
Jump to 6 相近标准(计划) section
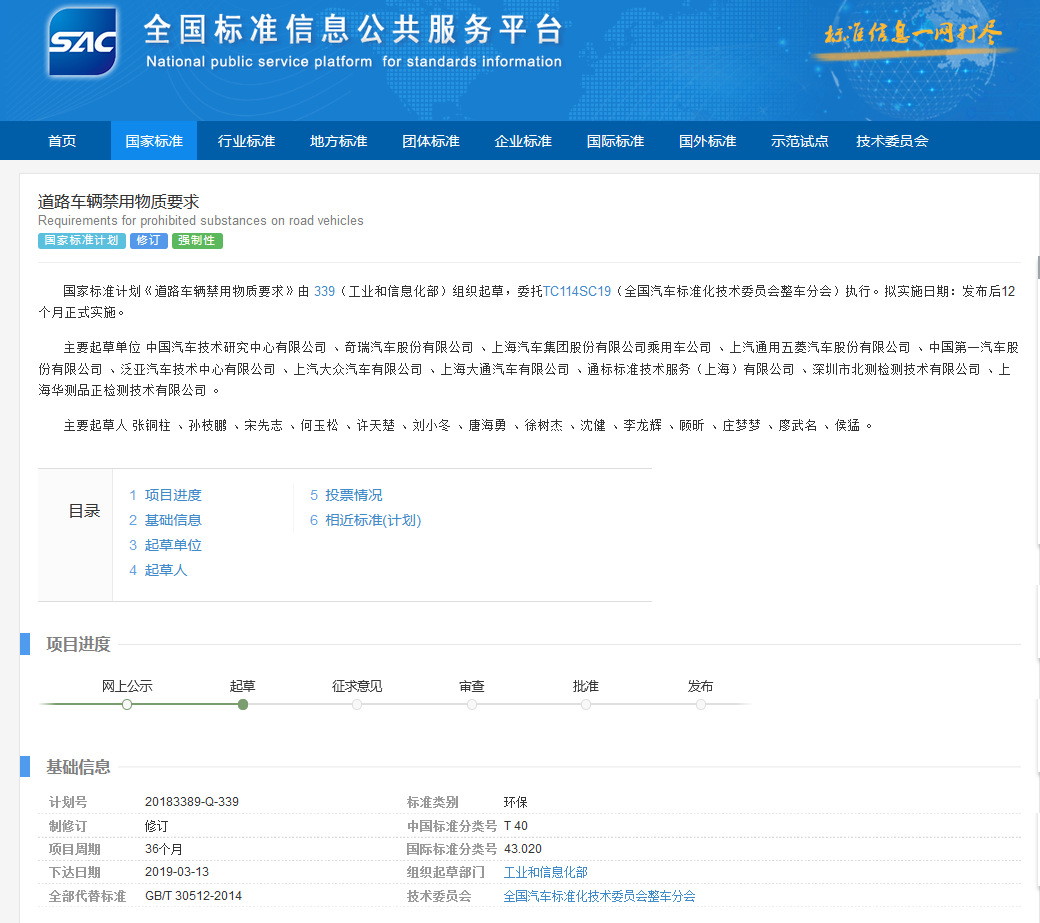tap(365, 520)
